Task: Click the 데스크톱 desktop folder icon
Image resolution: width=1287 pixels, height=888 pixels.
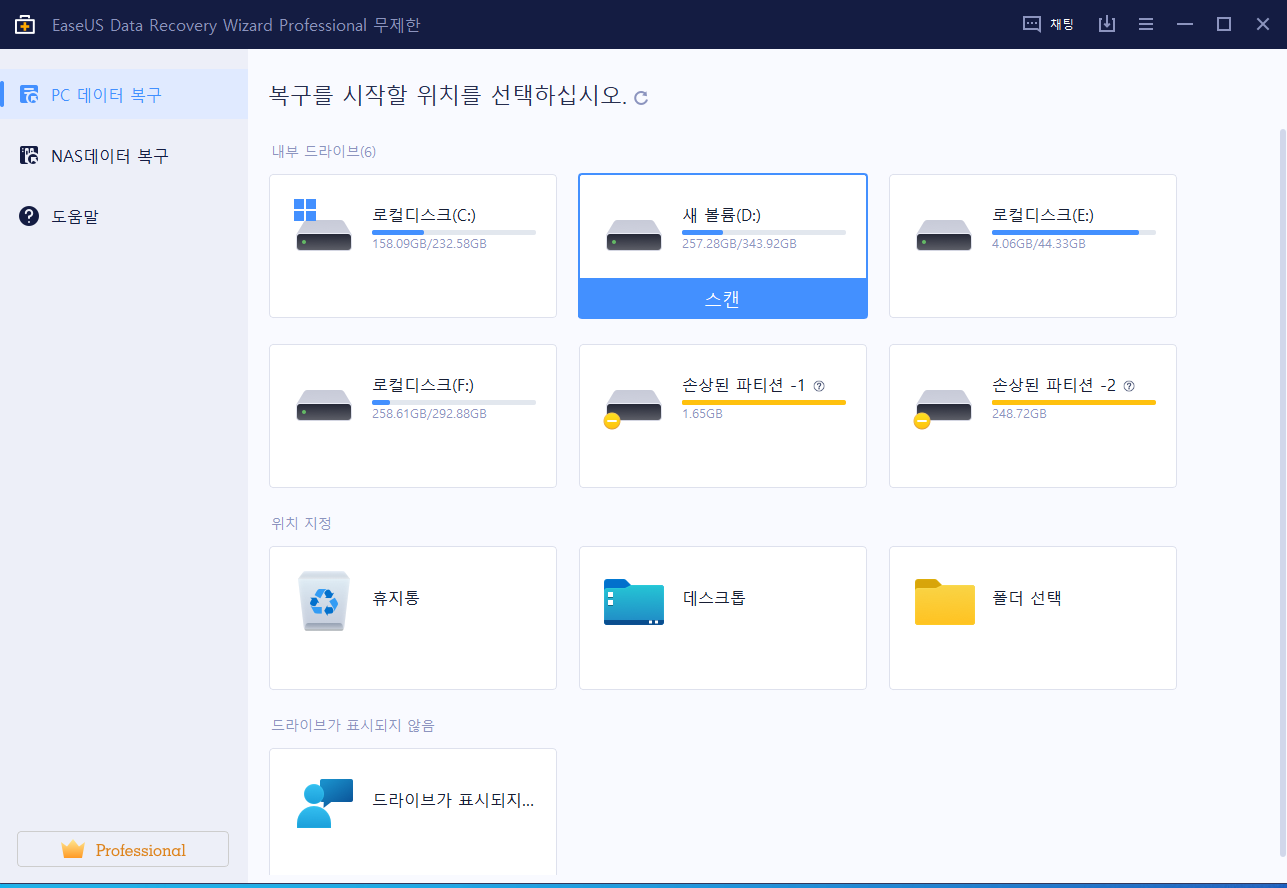Action: pos(634,601)
